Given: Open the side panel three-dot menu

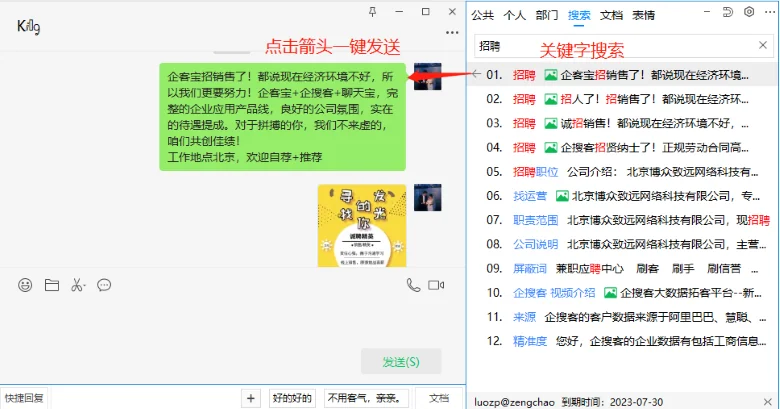Looking at the screenshot, I should [771, 12].
